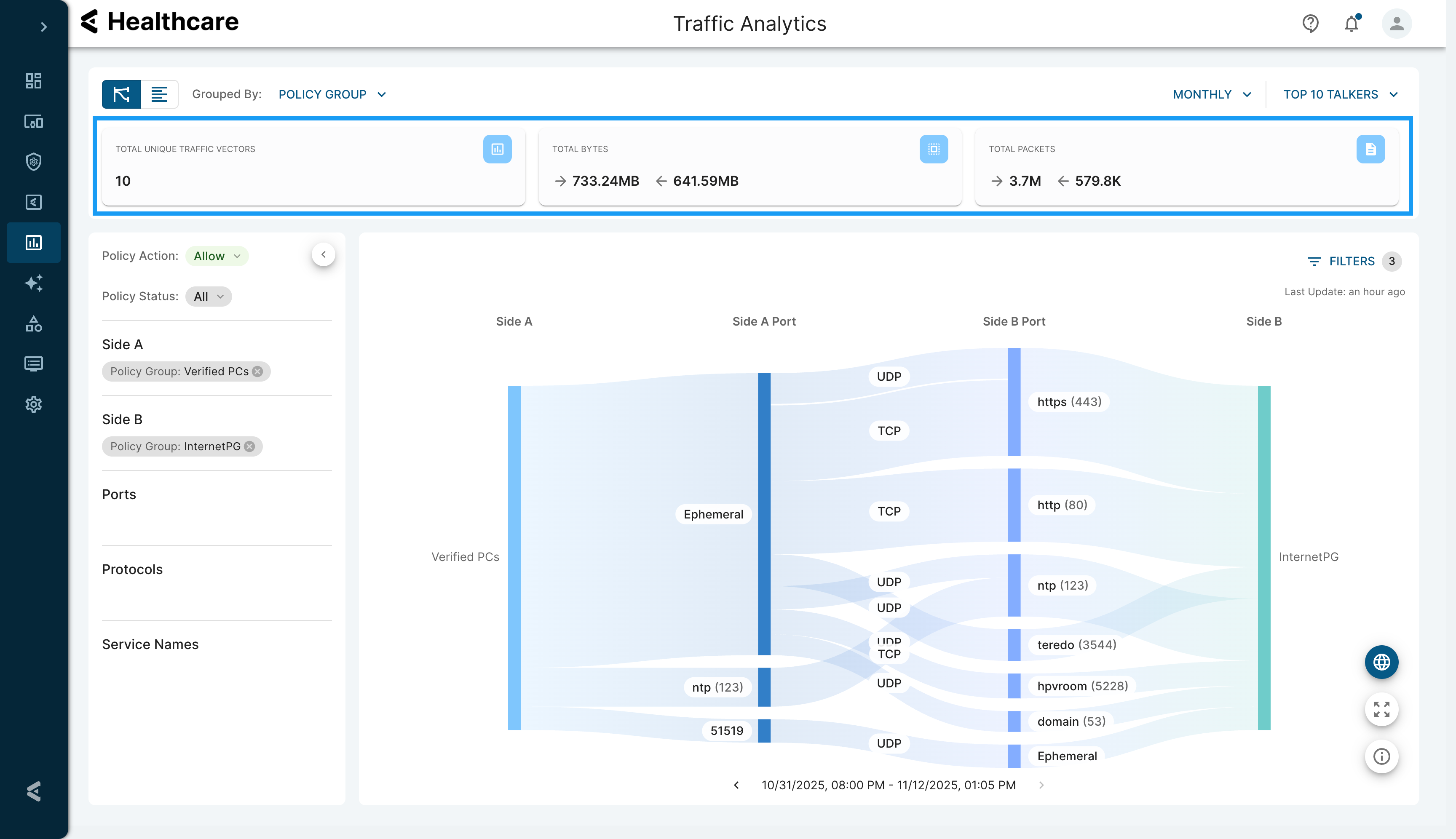Open the settings gear in sidebar

coord(33,404)
